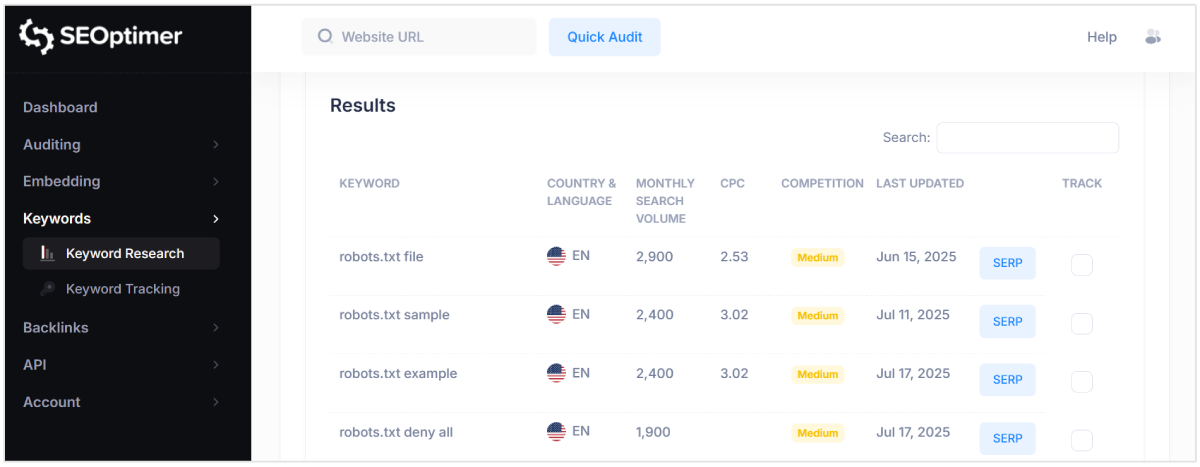Tick the Track checkbox for robots.txt example
This screenshot has height=467, width=1200.
1081,381
